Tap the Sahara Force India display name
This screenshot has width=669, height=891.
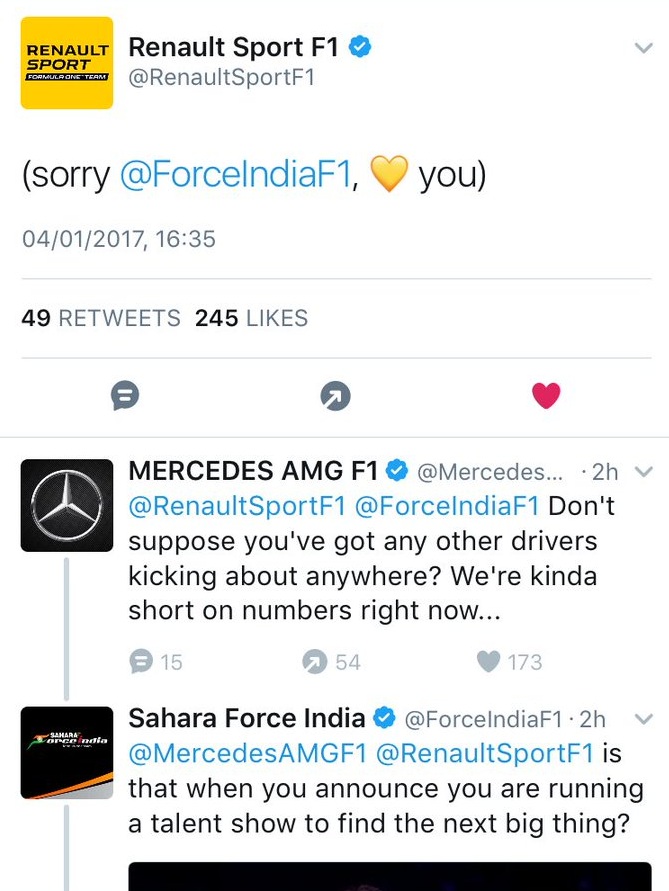point(247,718)
